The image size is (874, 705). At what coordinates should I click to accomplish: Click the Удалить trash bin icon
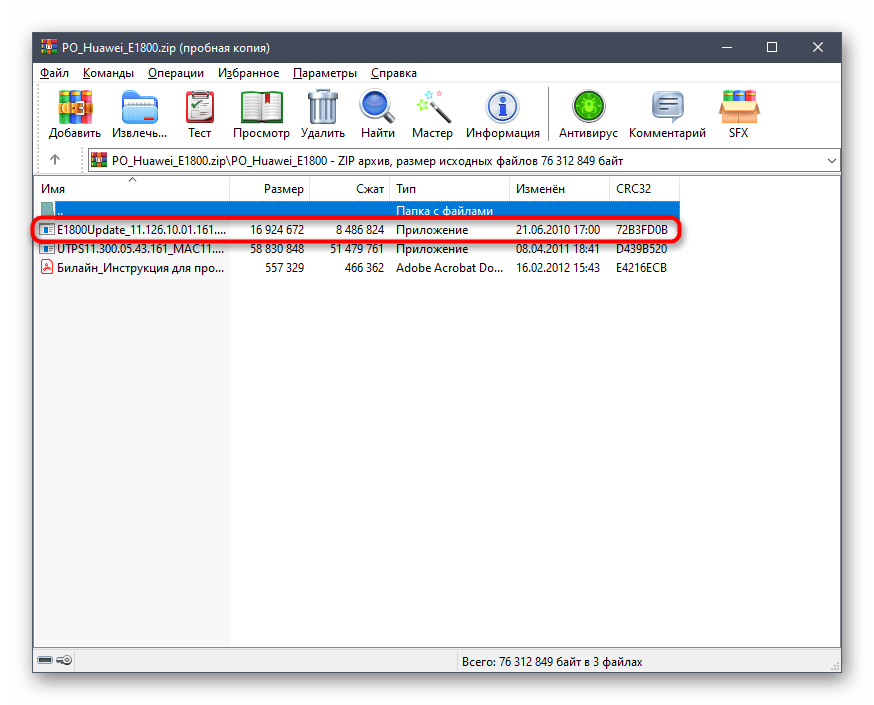coord(323,107)
